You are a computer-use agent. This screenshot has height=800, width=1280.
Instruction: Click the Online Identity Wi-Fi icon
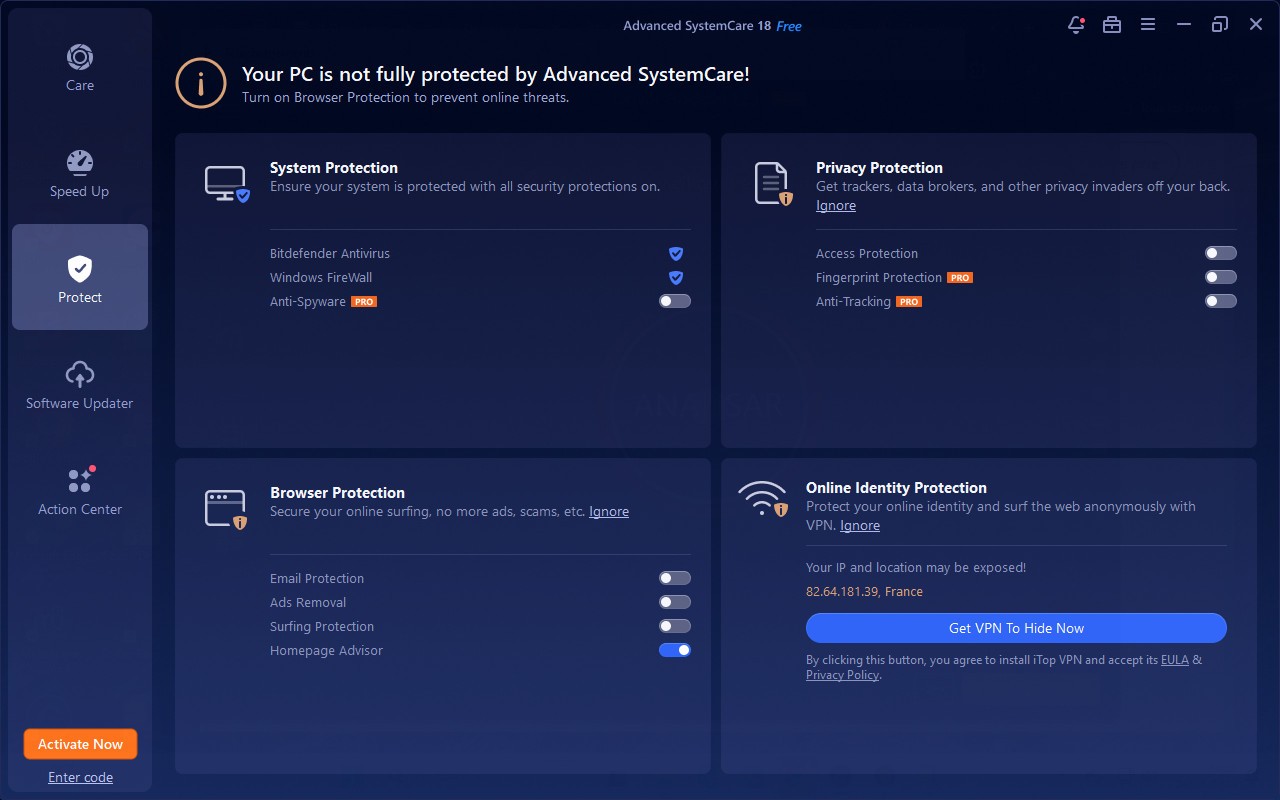[x=762, y=497]
